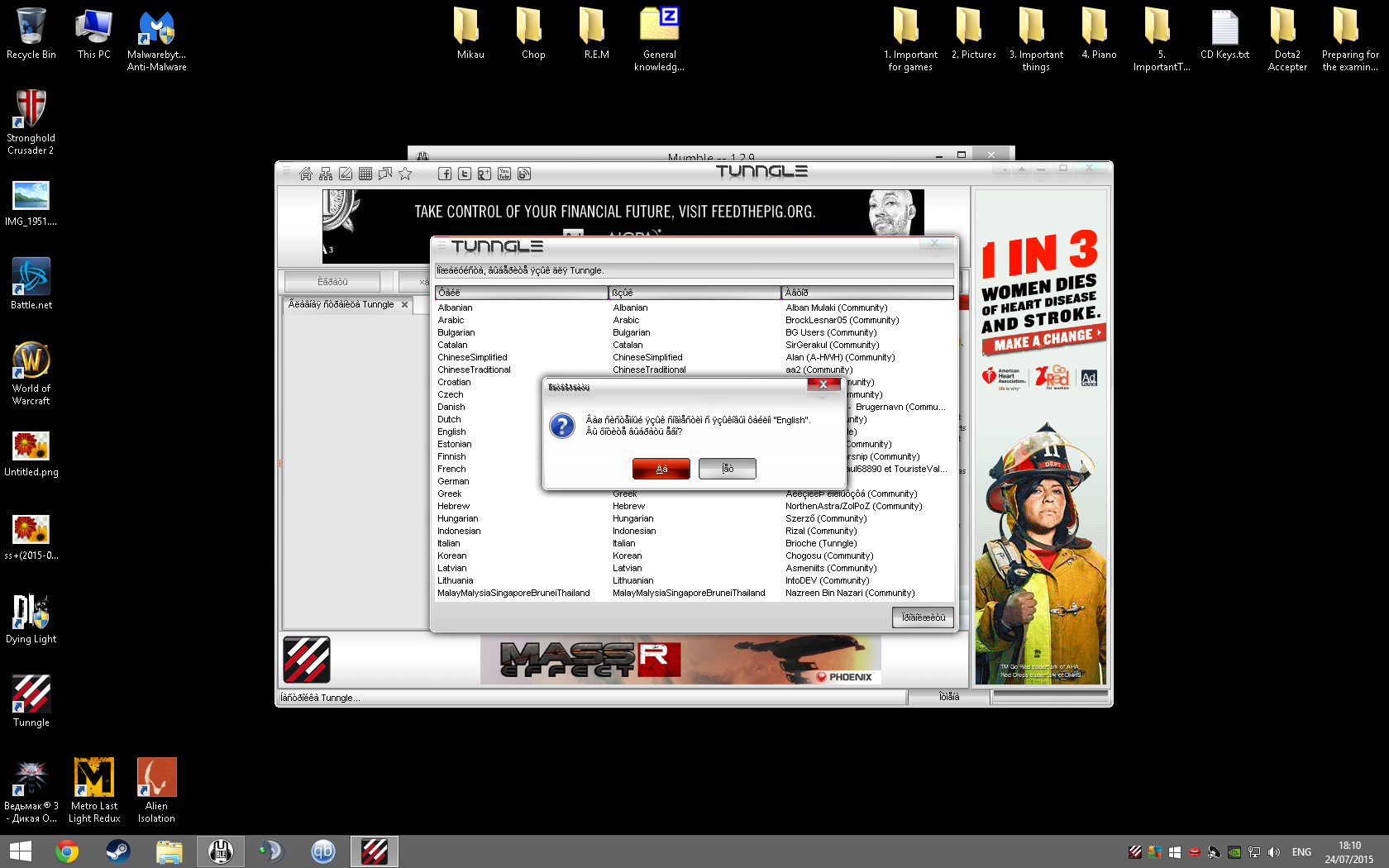1389x868 pixels.
Task: Click the Windows Start button
Action: [x=20, y=851]
